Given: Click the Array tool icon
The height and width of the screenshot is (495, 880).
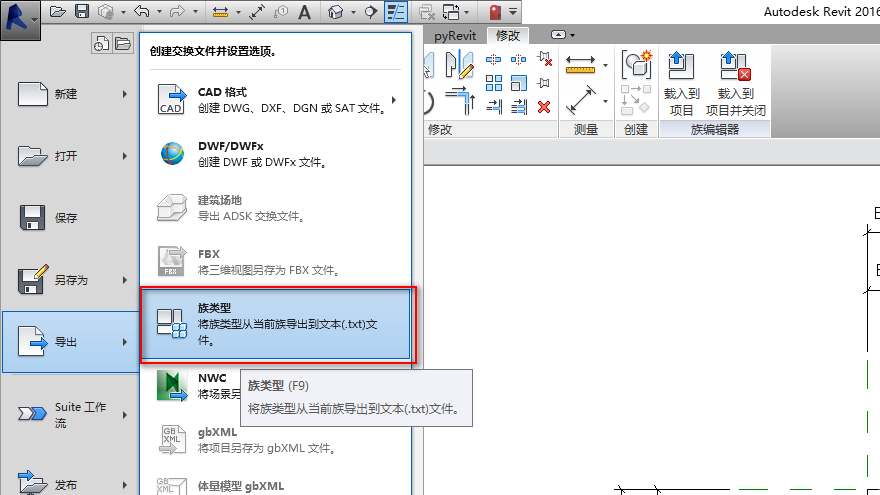Looking at the screenshot, I should (494, 83).
